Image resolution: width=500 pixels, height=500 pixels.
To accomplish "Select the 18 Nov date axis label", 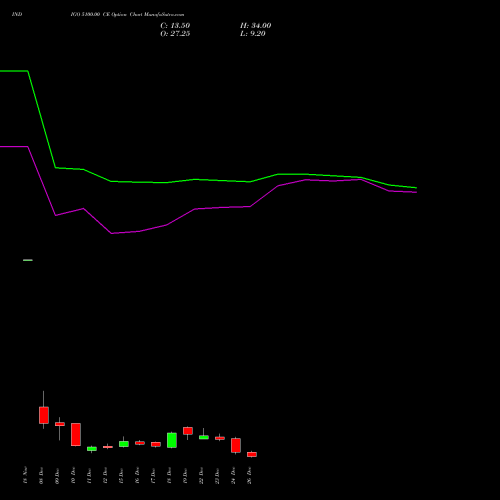I will point(26,475).
